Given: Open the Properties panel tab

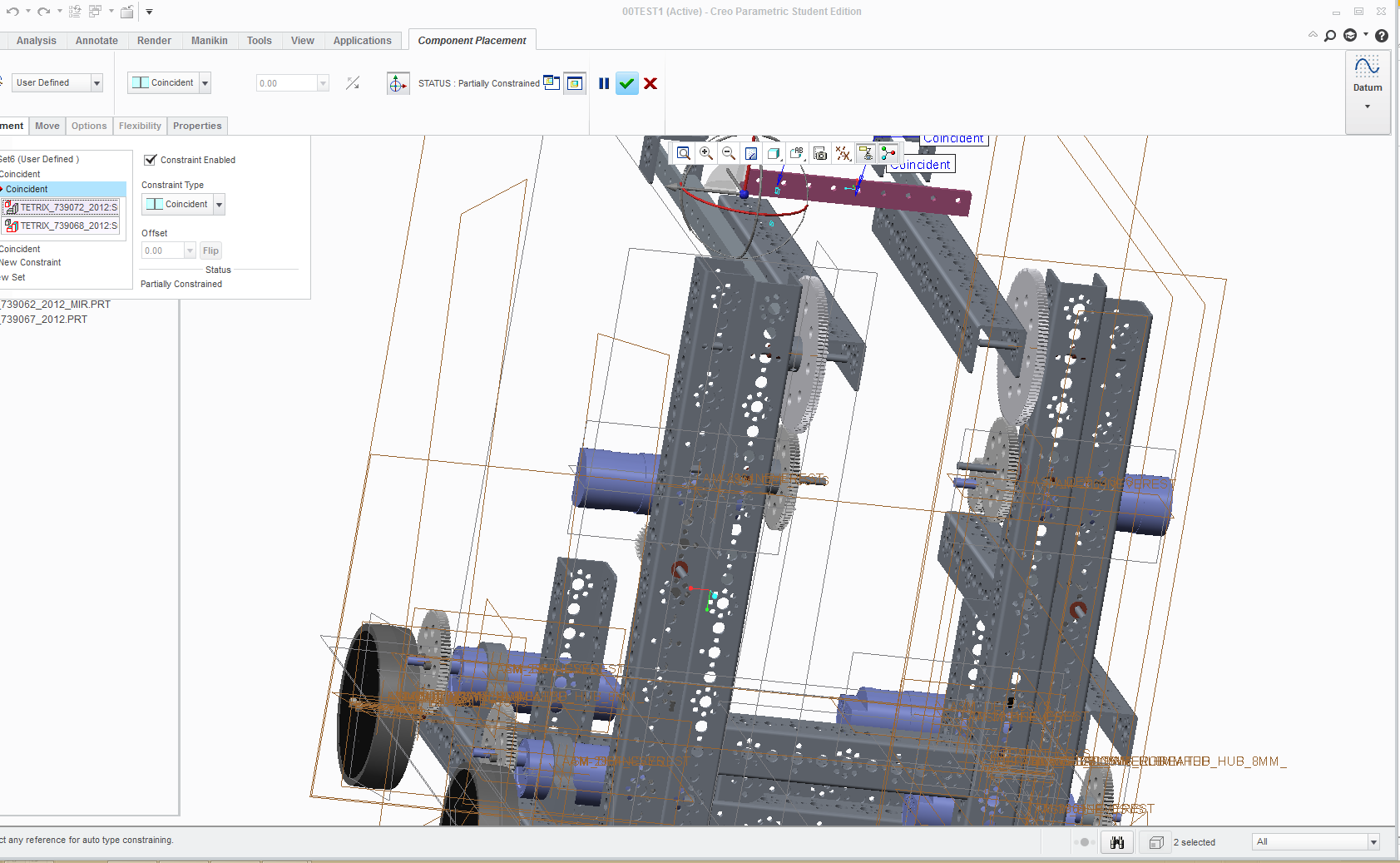Looking at the screenshot, I should coord(197,126).
